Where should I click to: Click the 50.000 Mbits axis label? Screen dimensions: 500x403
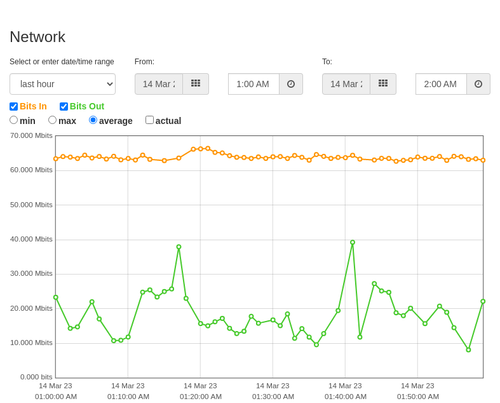pyautogui.click(x=31, y=205)
